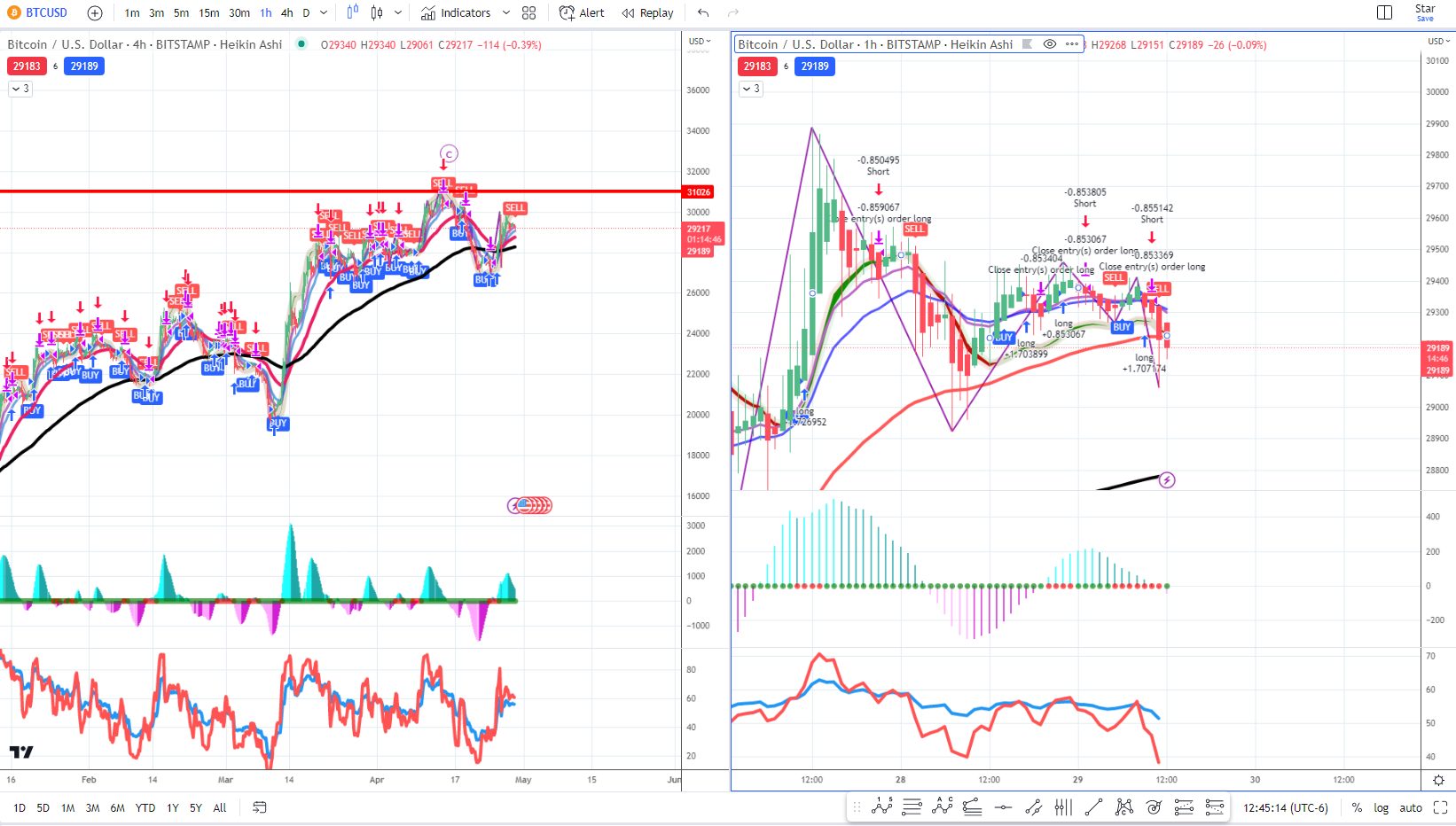Click the purple lightning icon on the 1h chart

(x=1167, y=480)
